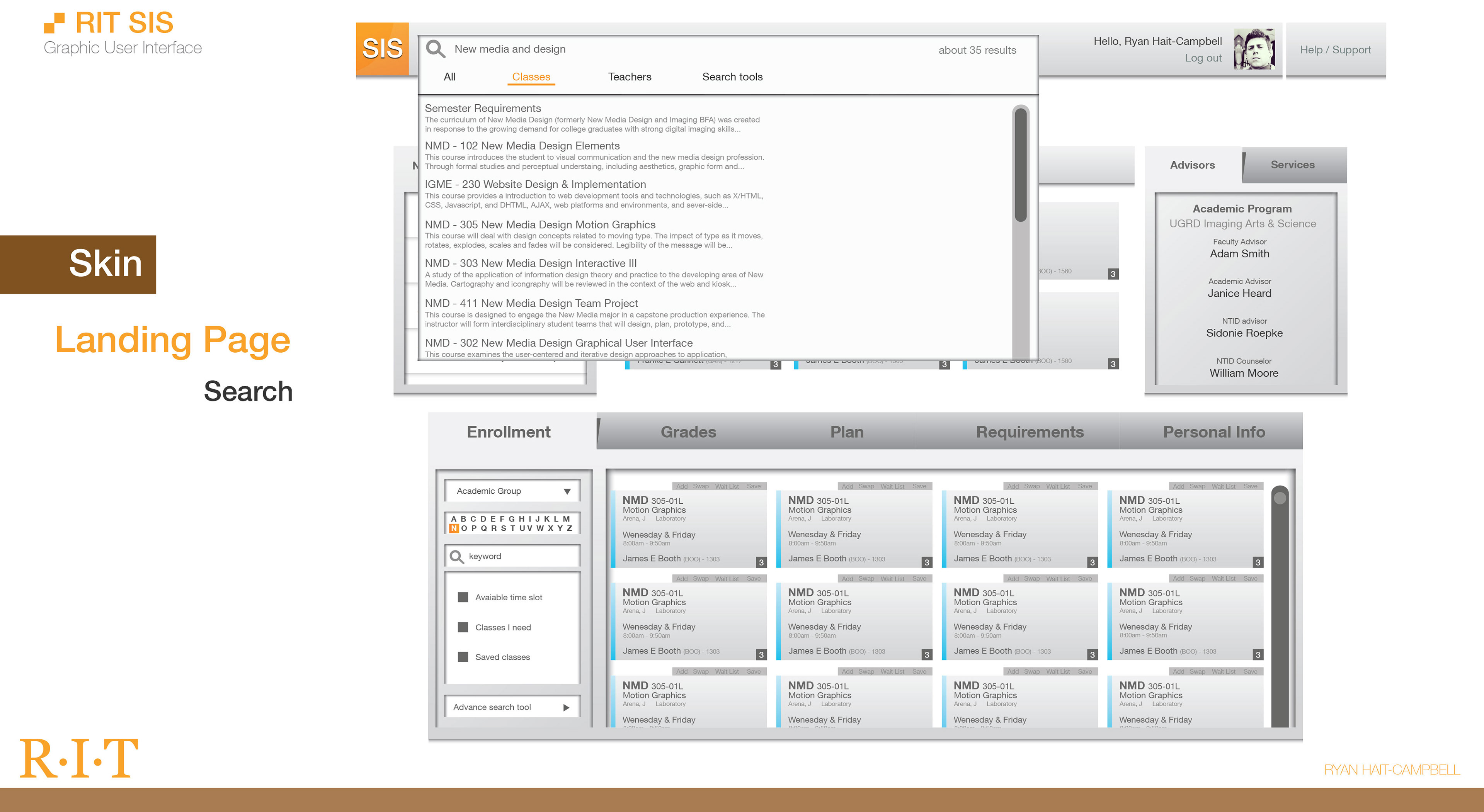Switch to the Grades tab

point(688,432)
